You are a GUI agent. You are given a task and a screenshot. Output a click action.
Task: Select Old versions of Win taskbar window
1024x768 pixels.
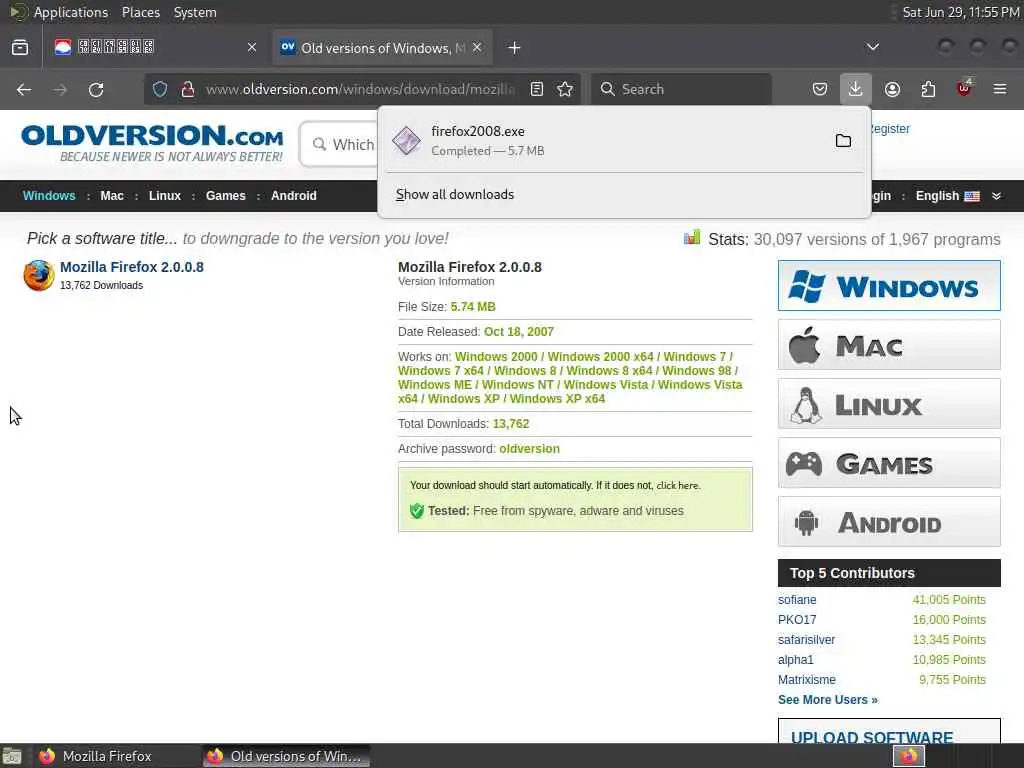click(x=284, y=756)
